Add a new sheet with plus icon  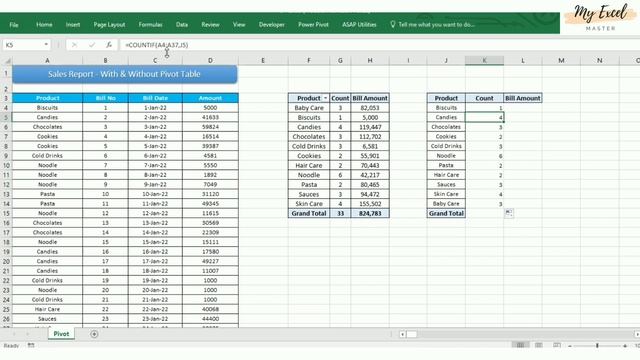click(94, 334)
